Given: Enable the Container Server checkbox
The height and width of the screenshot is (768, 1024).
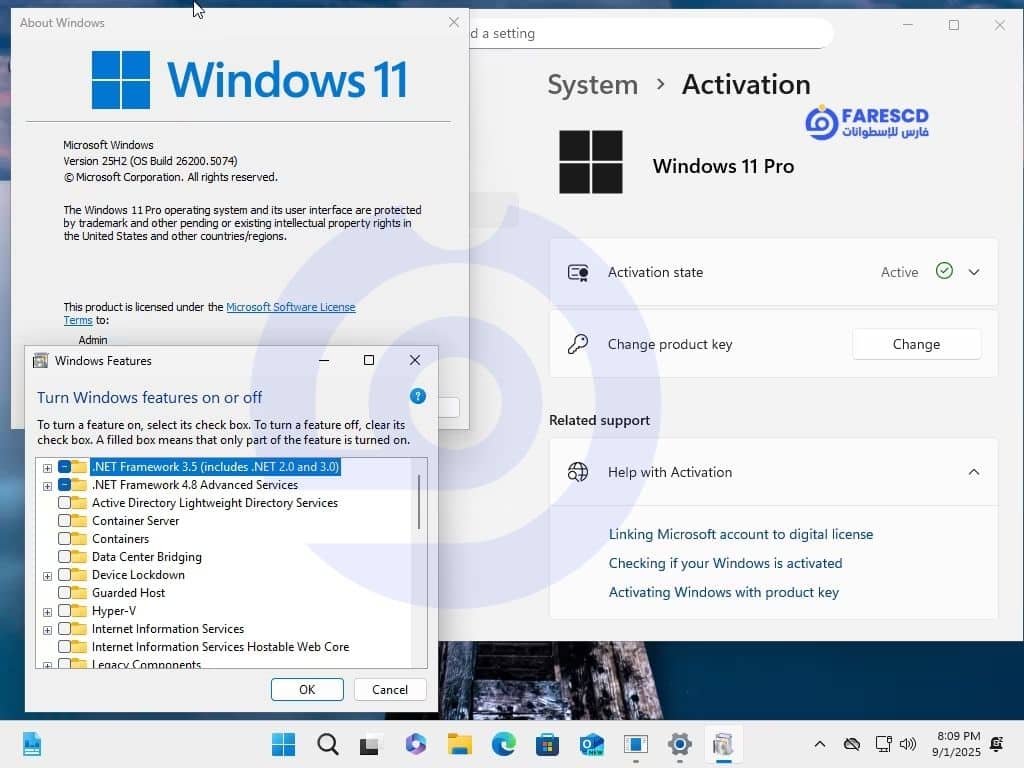Looking at the screenshot, I should [x=64, y=520].
